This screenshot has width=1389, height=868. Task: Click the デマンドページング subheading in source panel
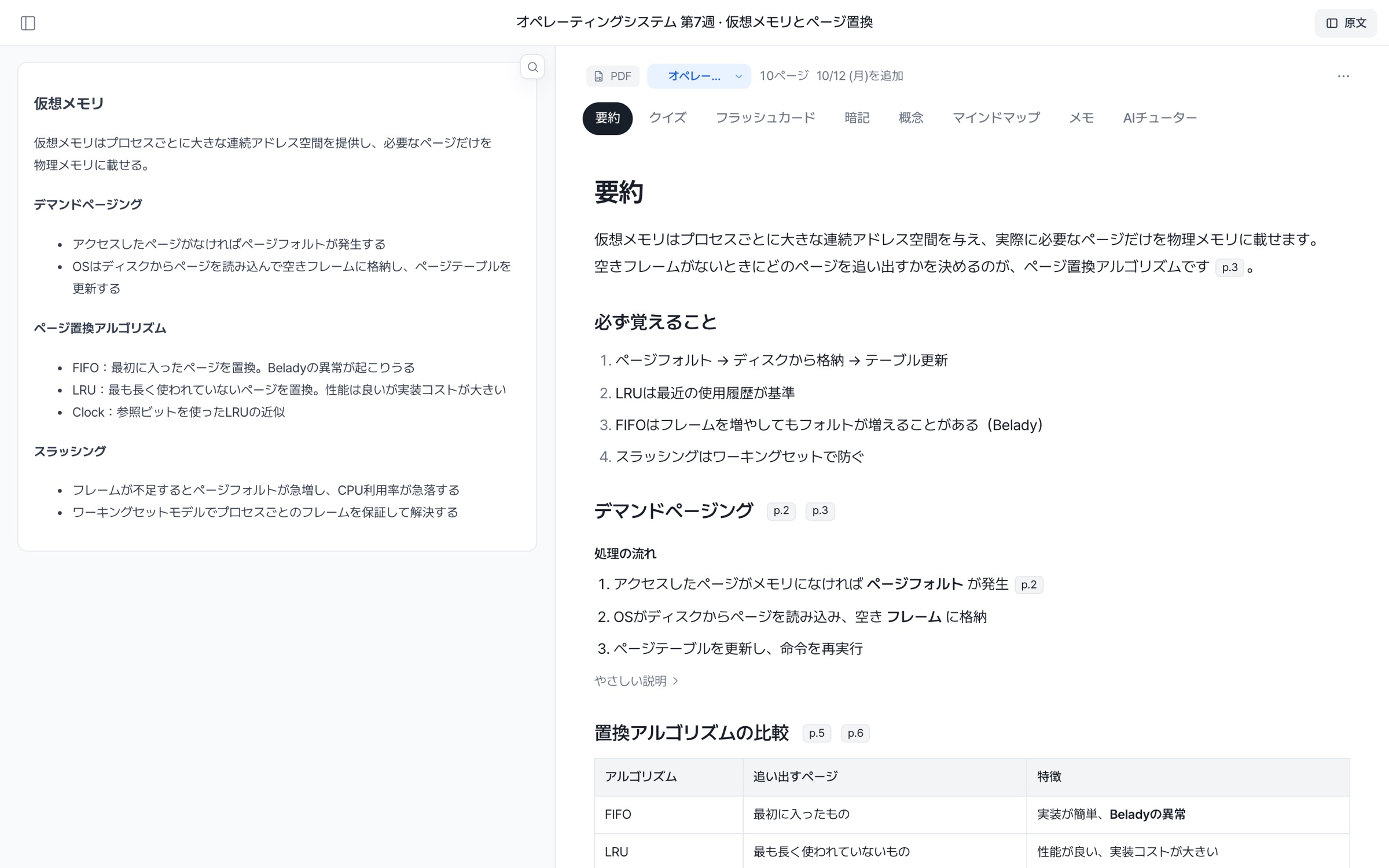(x=88, y=204)
